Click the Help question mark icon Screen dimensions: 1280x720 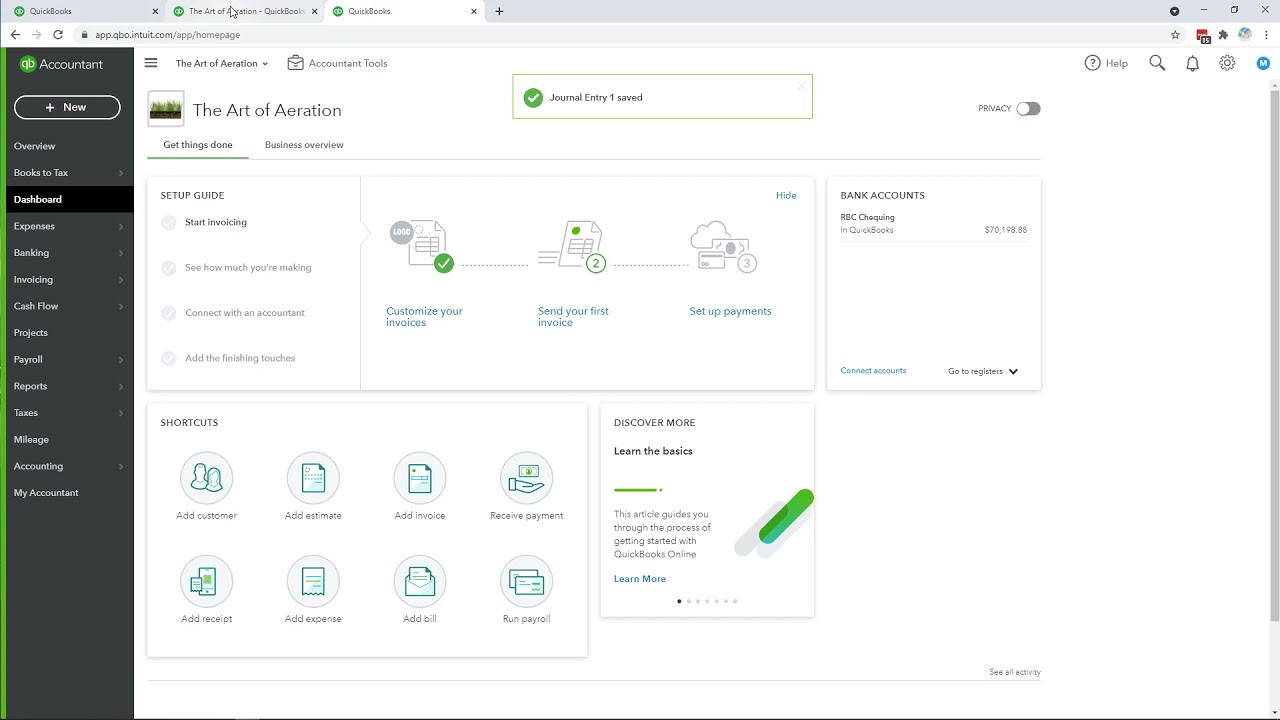tap(1093, 63)
